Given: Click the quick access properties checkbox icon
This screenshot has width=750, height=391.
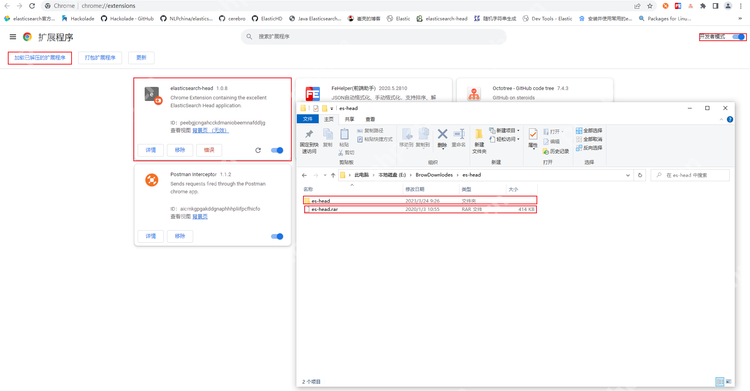Looking at the screenshot, I should 316,108.
